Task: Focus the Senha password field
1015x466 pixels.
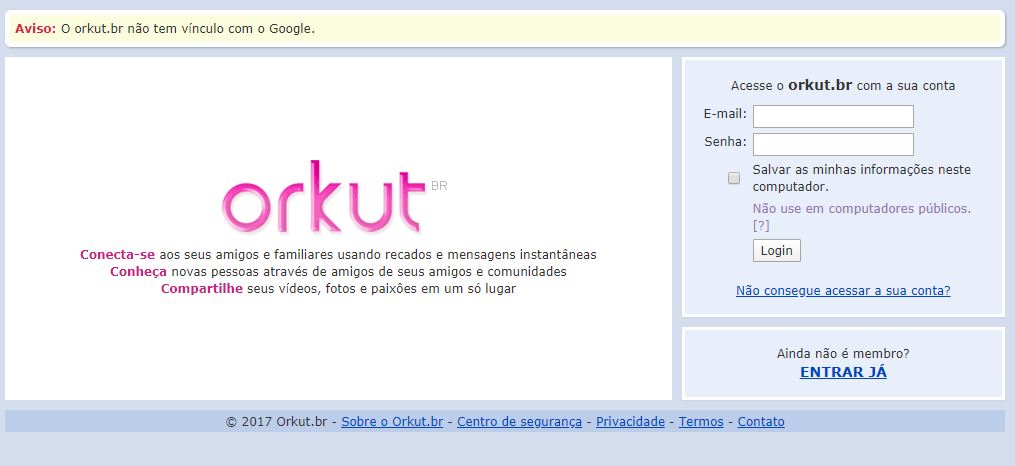Action: [833, 144]
